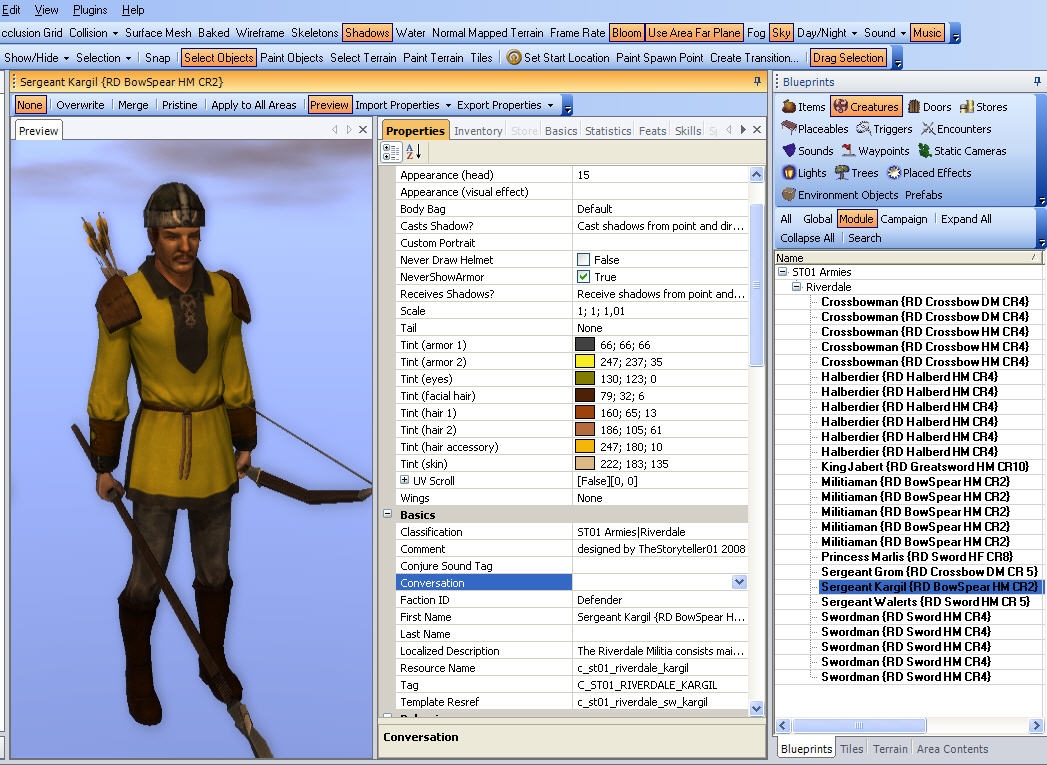Image resolution: width=1047 pixels, height=765 pixels.
Task: Click the Expand All button
Action: [x=966, y=219]
